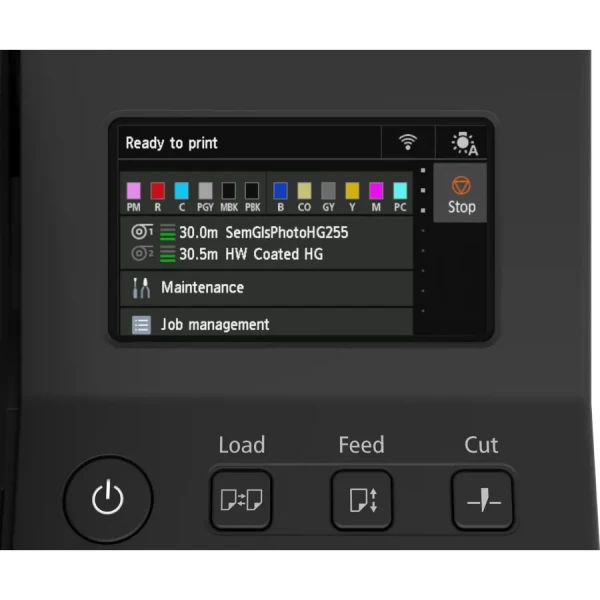The image size is (600, 600).
Task: Open the Maintenance menu
Action: click(266, 288)
